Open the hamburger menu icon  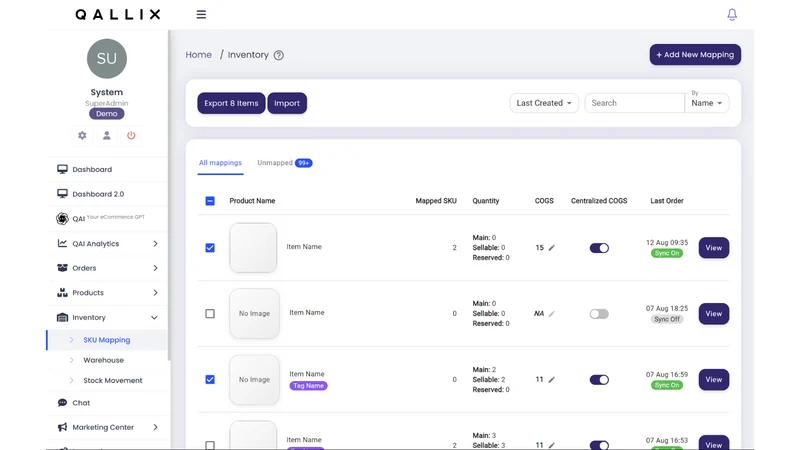[x=201, y=14]
